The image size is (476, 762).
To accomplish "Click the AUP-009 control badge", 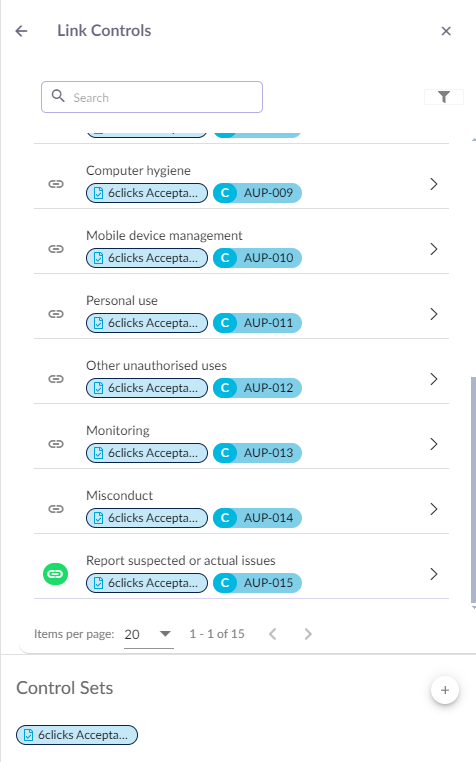I will (x=257, y=193).
